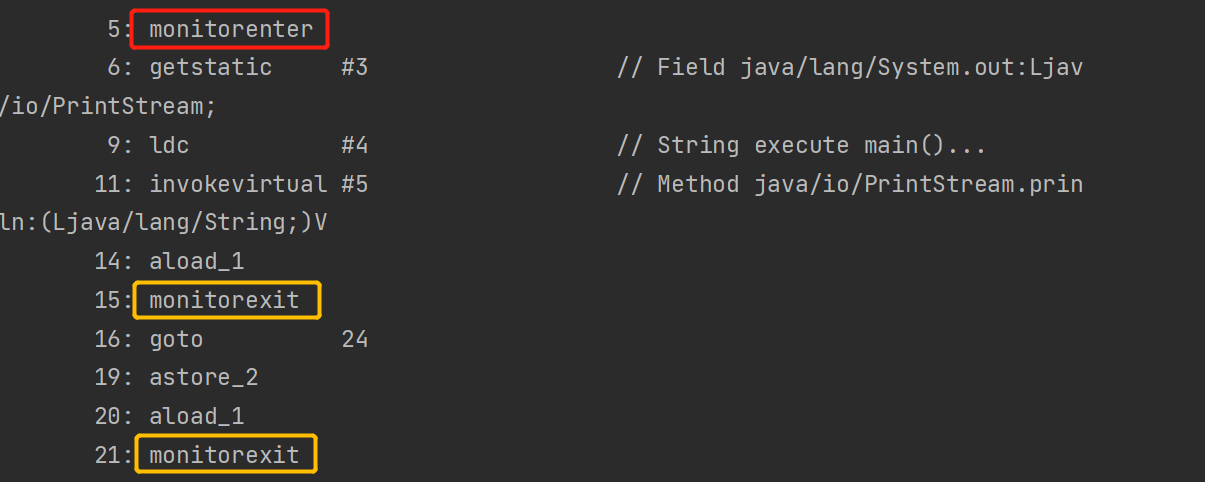Click the #4 constant reference
This screenshot has height=482, width=1205.
pos(354,146)
